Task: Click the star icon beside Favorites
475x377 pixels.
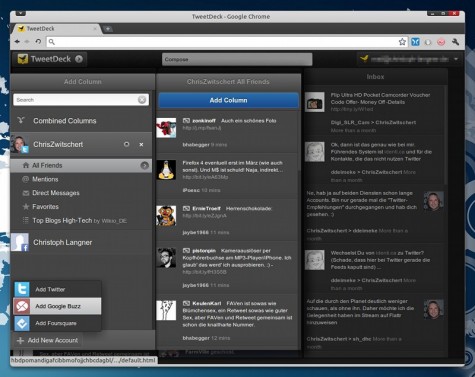Action: pos(26,207)
